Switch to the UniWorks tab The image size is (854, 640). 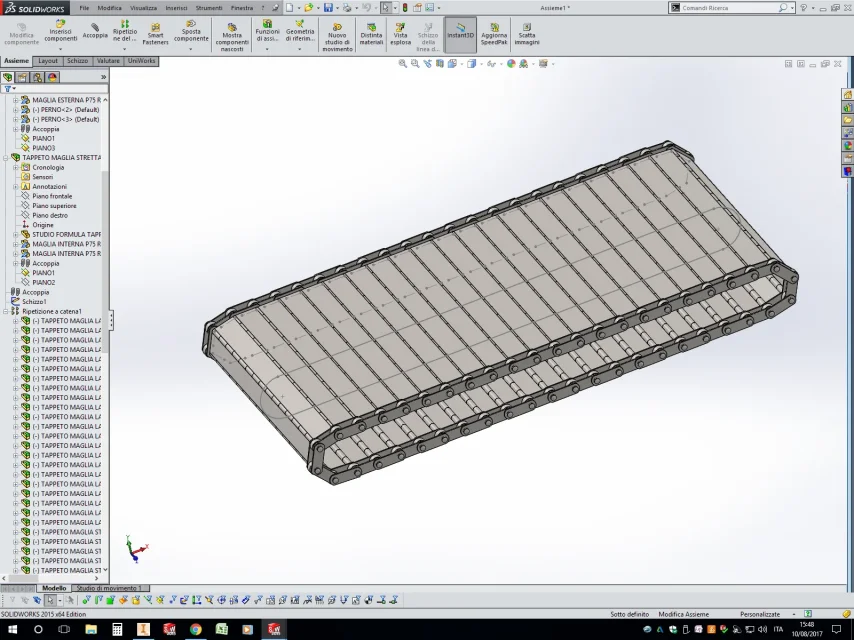click(x=142, y=61)
